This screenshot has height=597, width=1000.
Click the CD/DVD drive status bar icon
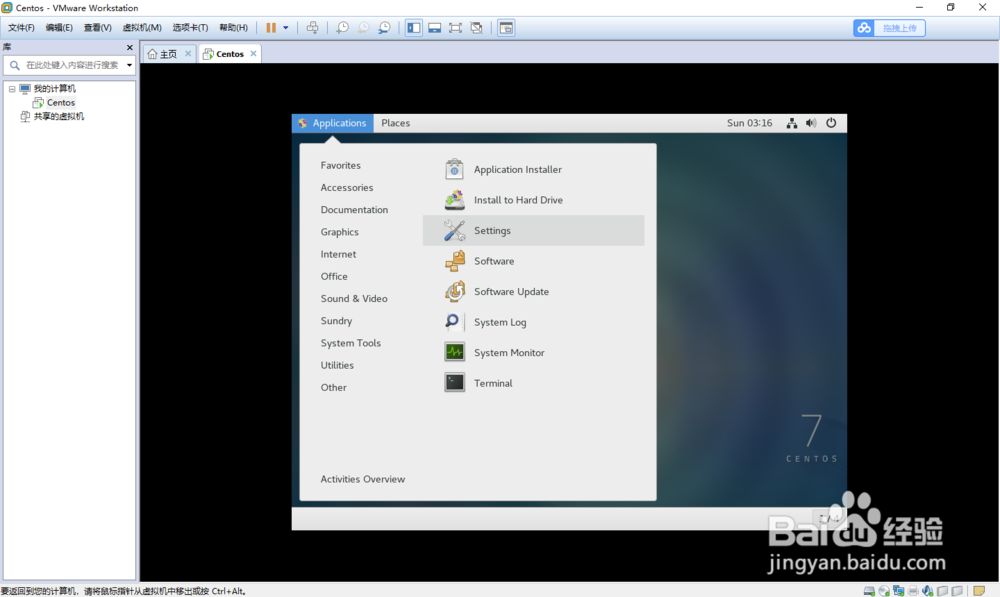884,591
